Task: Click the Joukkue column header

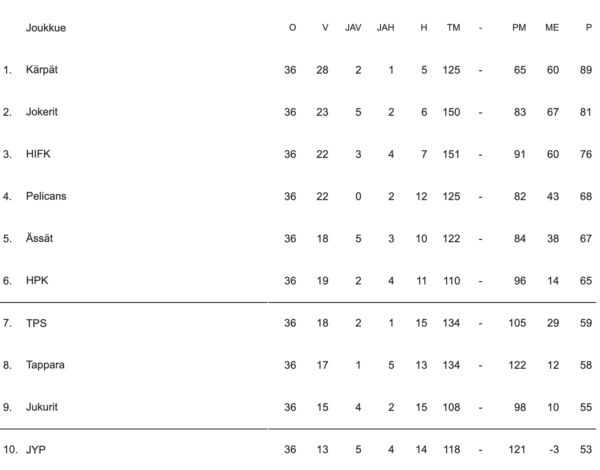Action: click(x=46, y=27)
